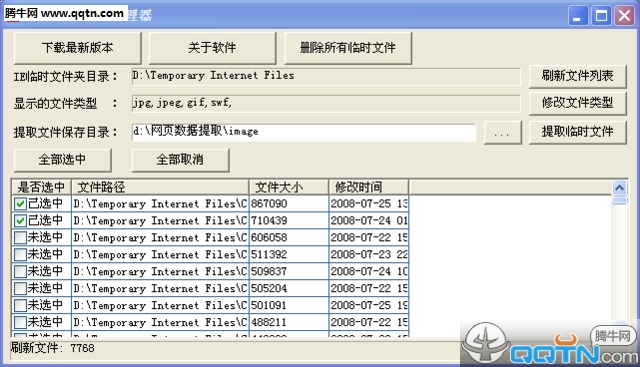
Task: Check the checkbox for file sized 488211
Action: pos(20,323)
